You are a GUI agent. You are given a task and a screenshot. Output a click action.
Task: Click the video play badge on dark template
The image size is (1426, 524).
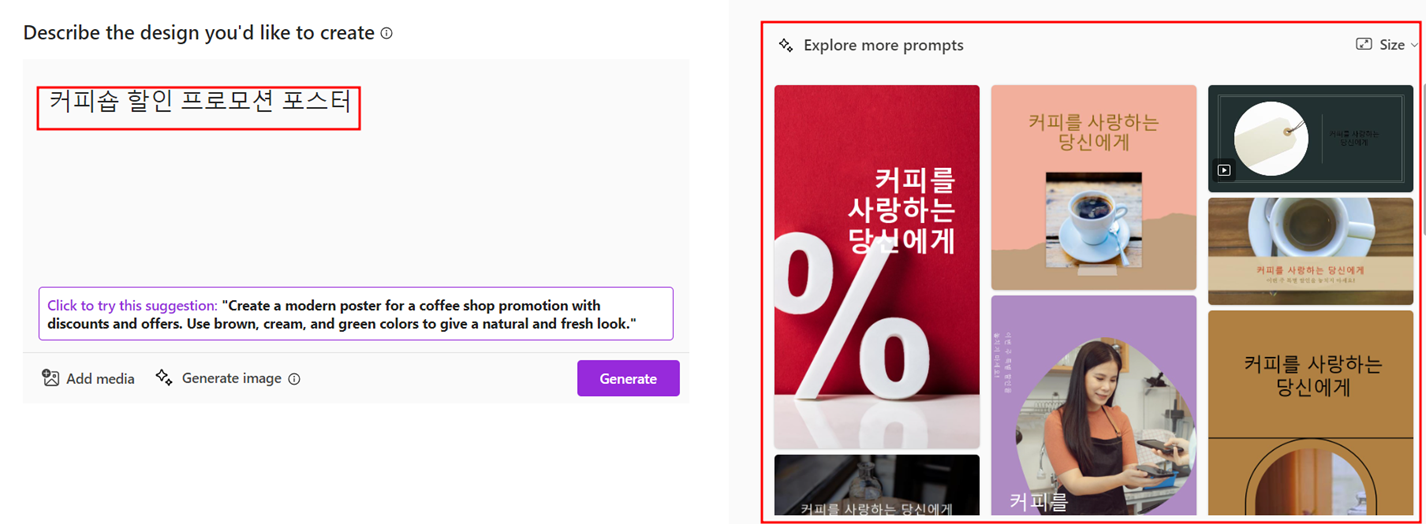[x=1223, y=170]
